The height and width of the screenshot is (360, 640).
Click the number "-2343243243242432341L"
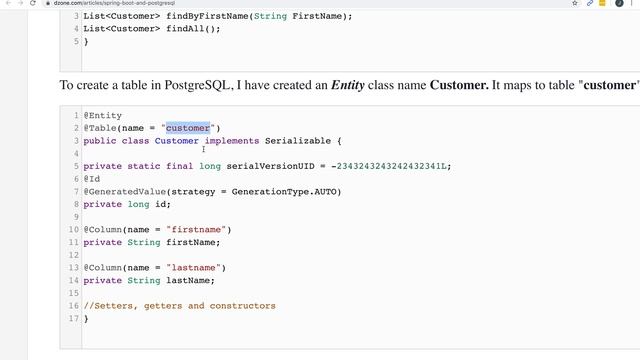(x=389, y=166)
